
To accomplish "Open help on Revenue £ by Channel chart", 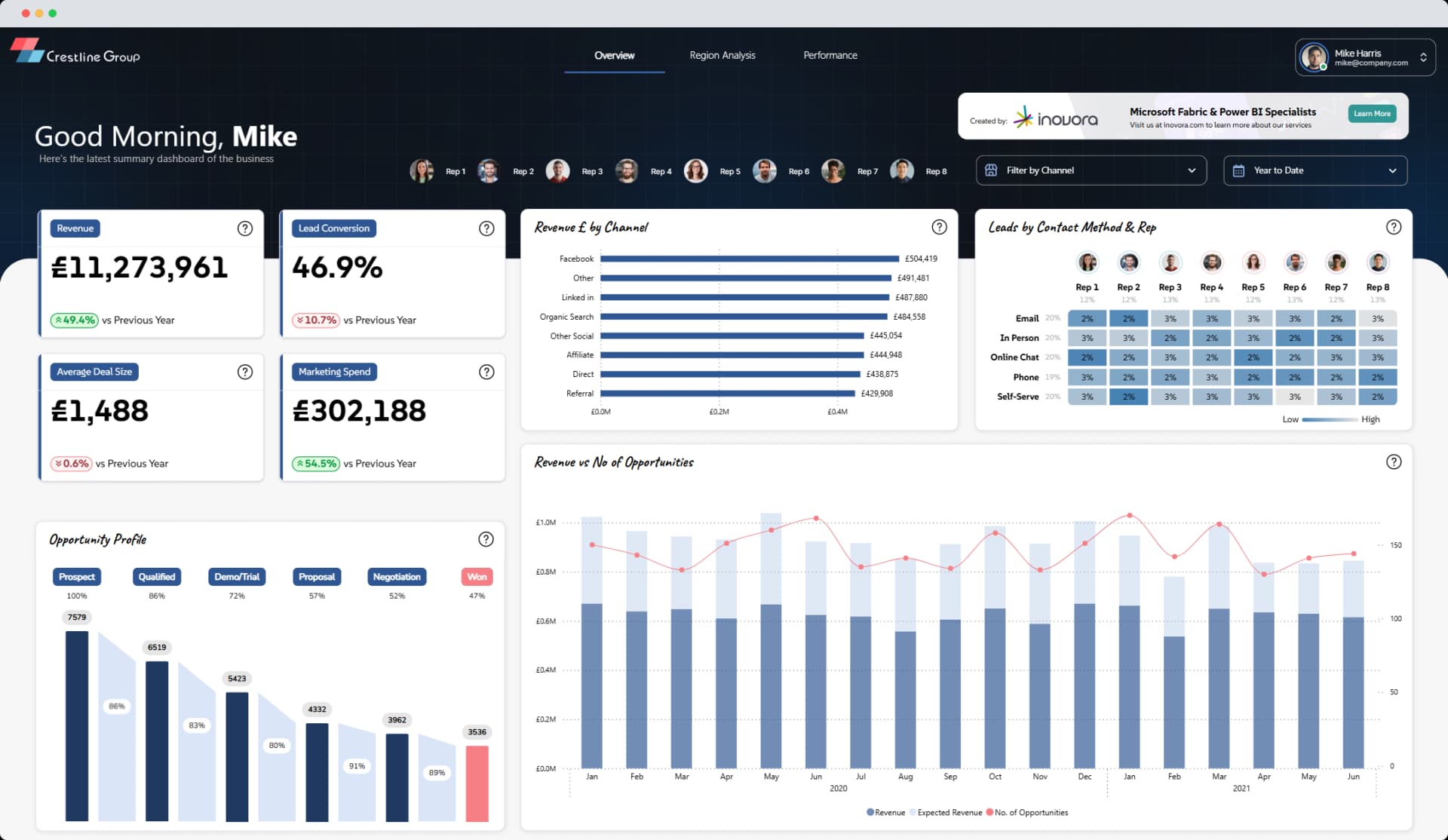I will point(939,226).
